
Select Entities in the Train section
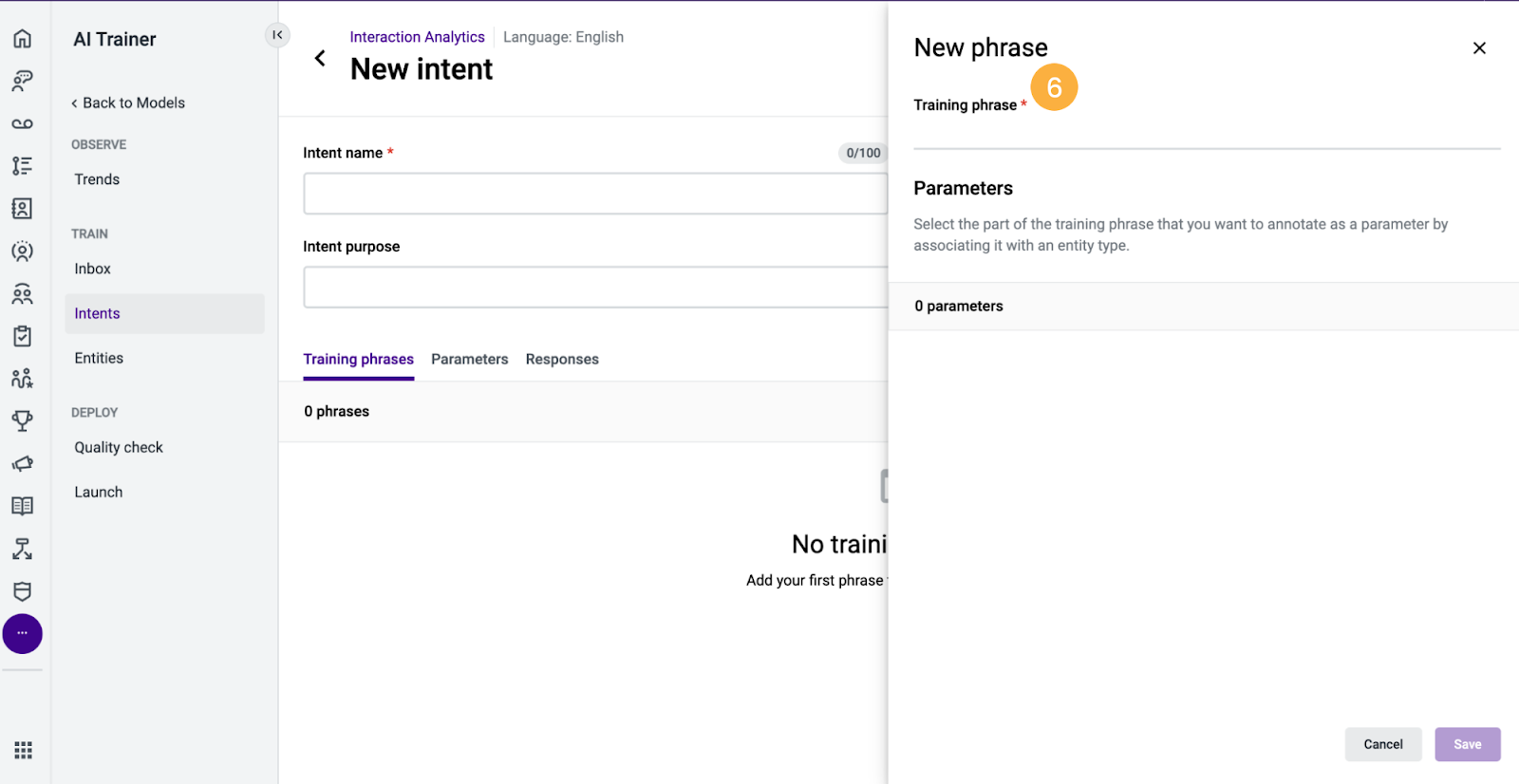coord(99,358)
